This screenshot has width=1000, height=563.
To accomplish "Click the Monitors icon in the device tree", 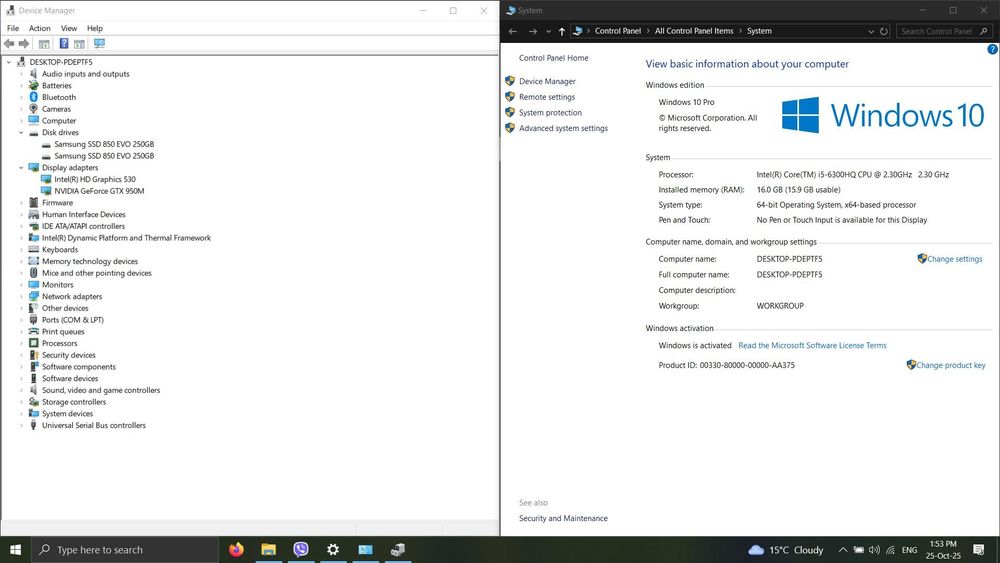I will [x=34, y=284].
